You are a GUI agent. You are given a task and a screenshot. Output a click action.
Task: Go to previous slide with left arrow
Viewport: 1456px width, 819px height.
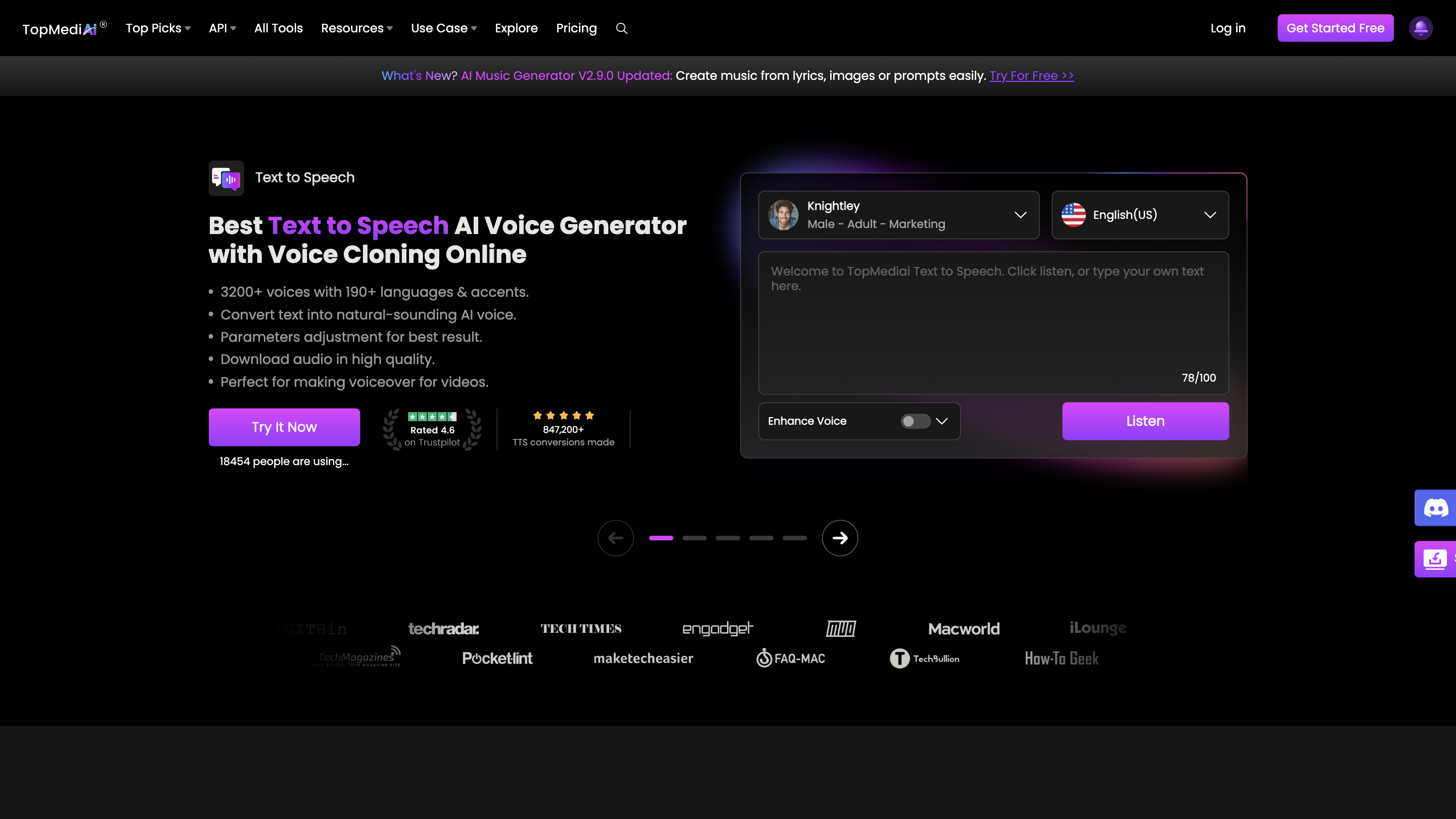[x=616, y=537]
